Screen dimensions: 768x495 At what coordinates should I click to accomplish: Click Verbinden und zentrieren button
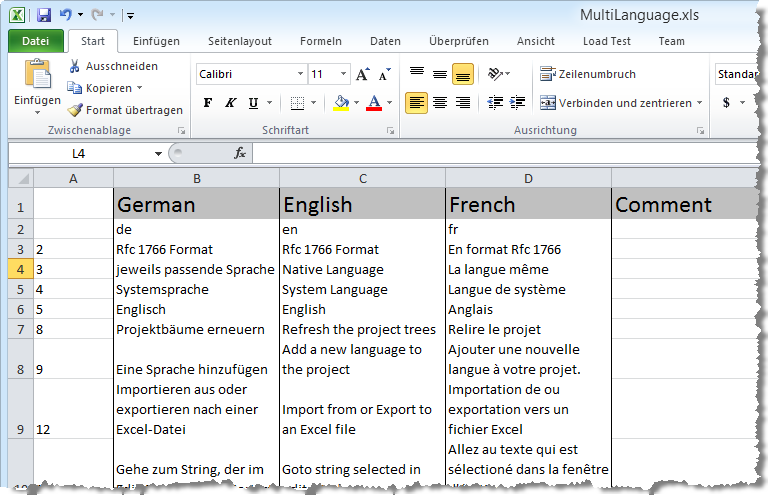[x=620, y=103]
